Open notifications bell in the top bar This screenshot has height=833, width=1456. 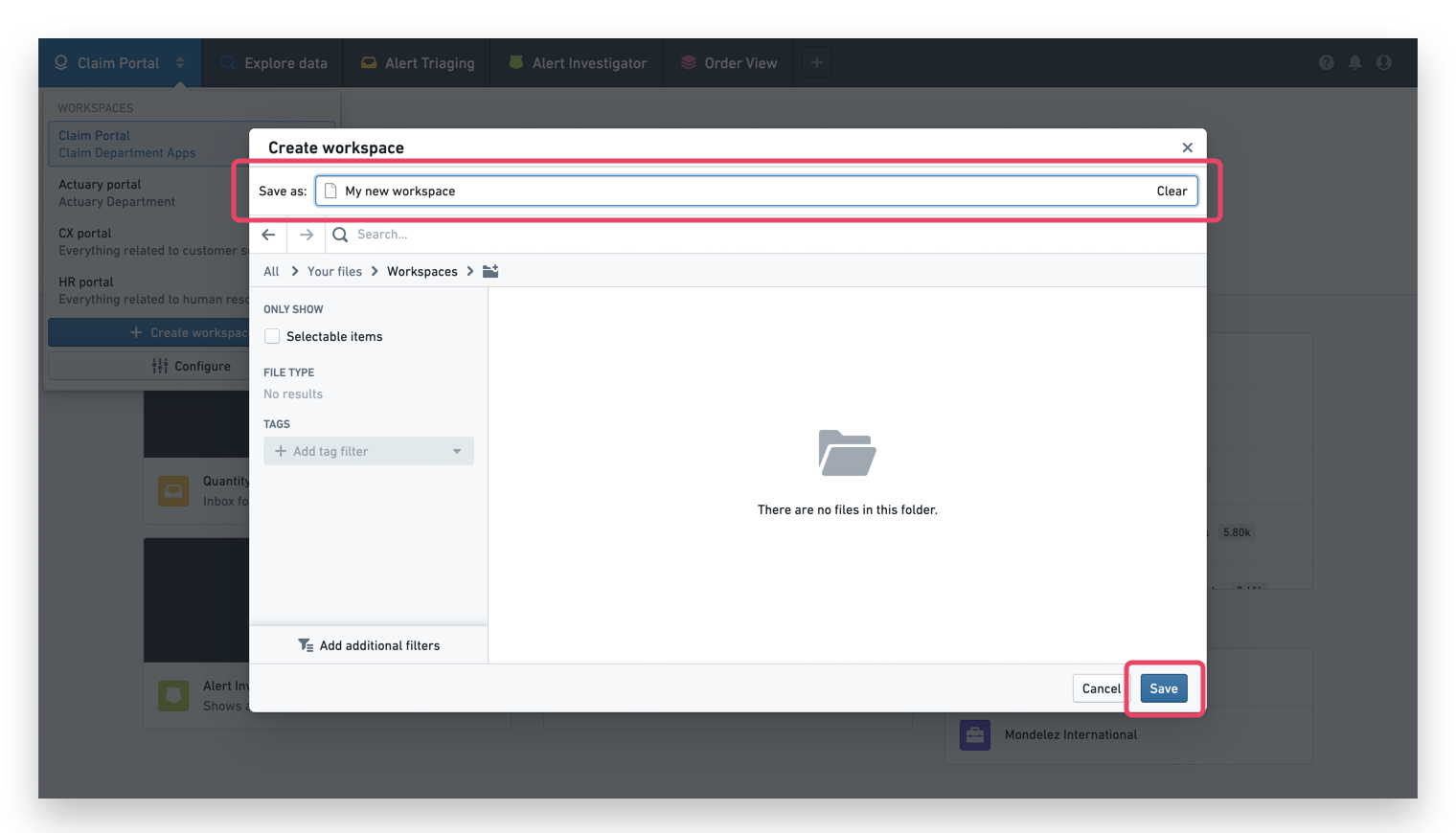point(1354,62)
